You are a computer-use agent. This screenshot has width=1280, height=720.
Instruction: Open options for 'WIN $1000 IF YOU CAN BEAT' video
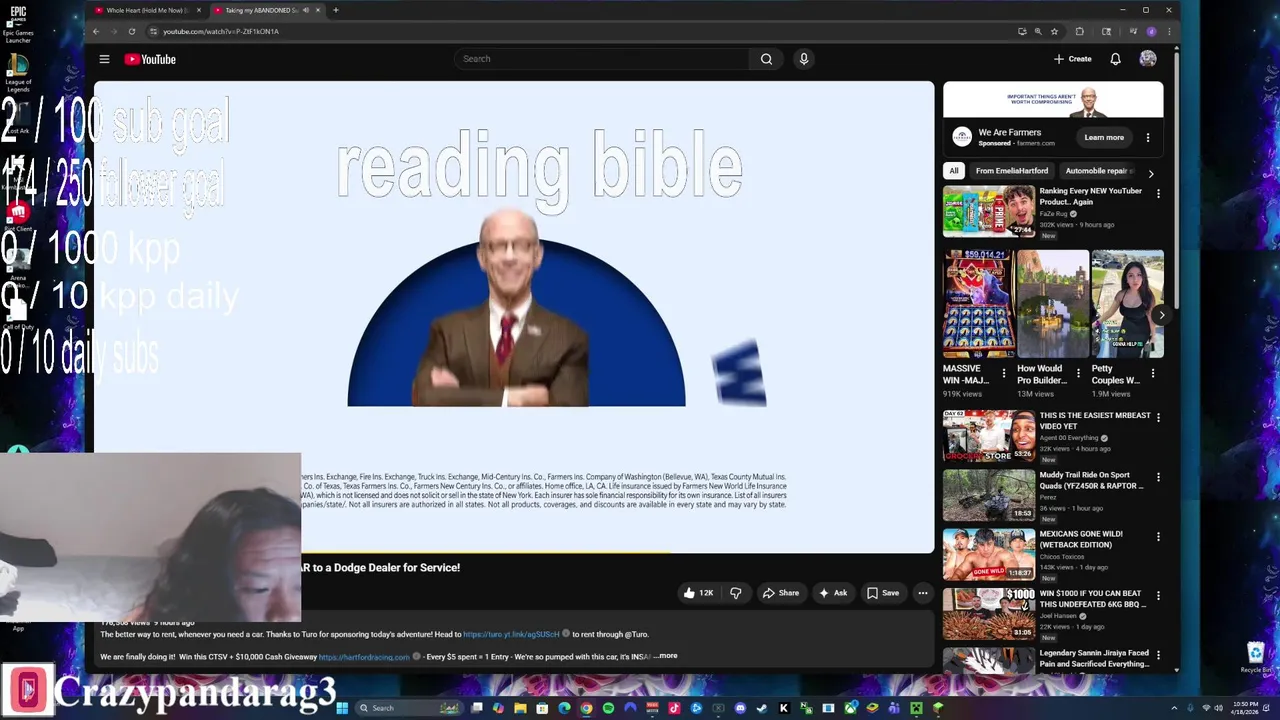(1158, 597)
